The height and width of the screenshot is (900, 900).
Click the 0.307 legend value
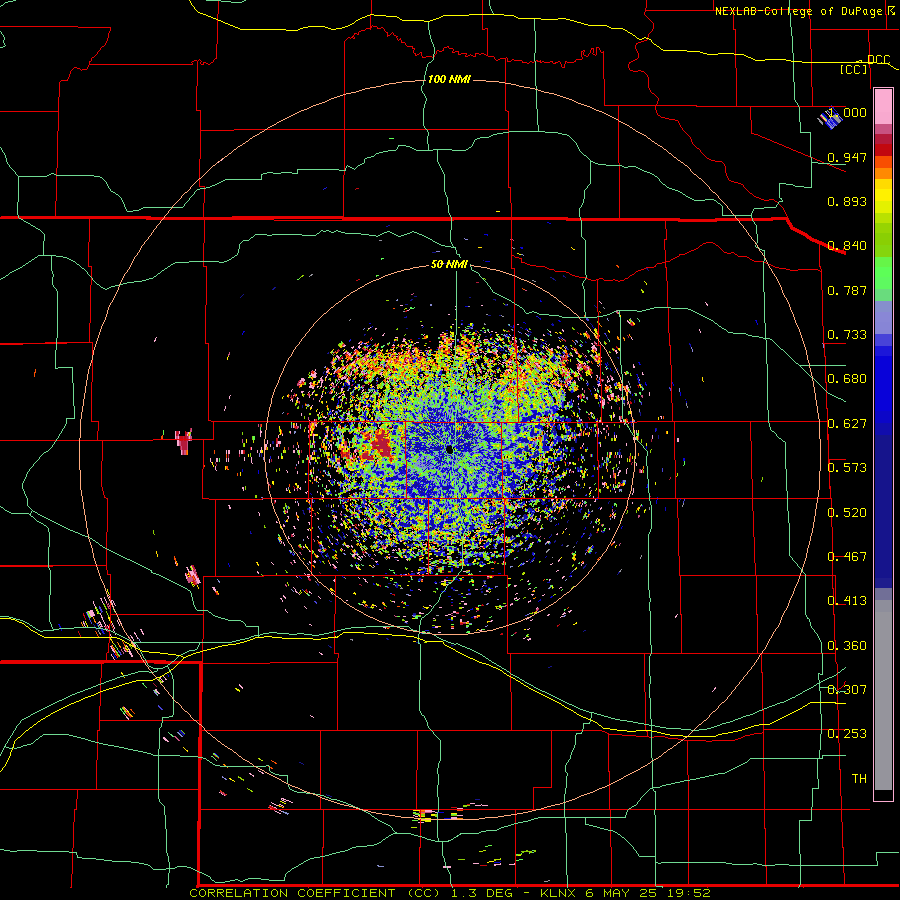[847, 690]
